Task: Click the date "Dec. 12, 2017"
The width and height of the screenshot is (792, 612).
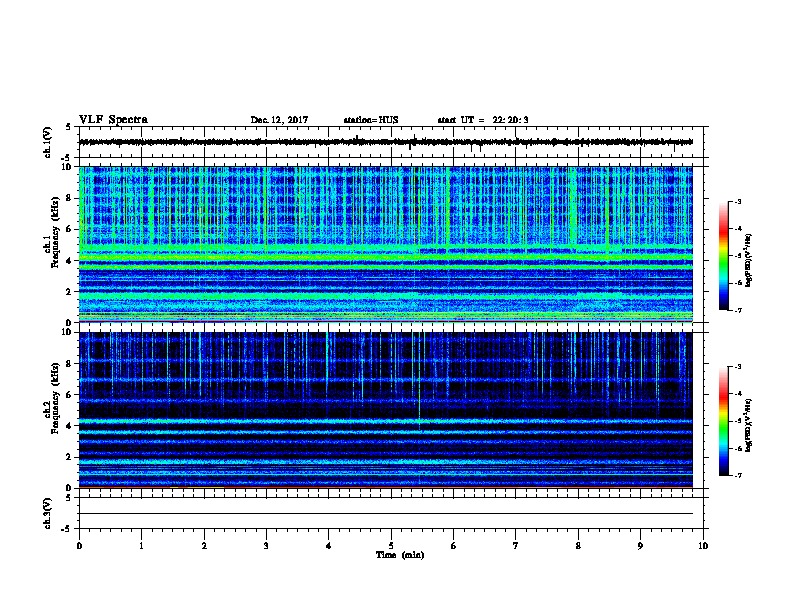Action: (279, 120)
